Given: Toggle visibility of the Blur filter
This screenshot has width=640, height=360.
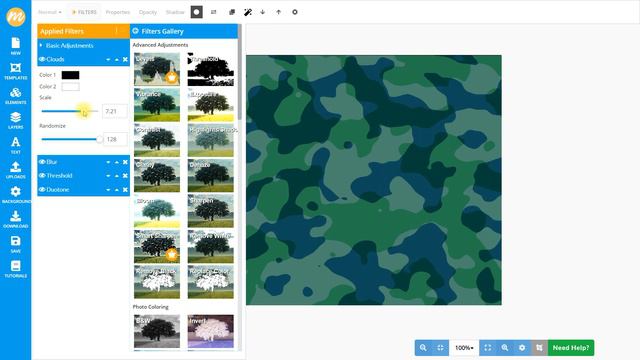Looking at the screenshot, I should [x=42, y=162].
